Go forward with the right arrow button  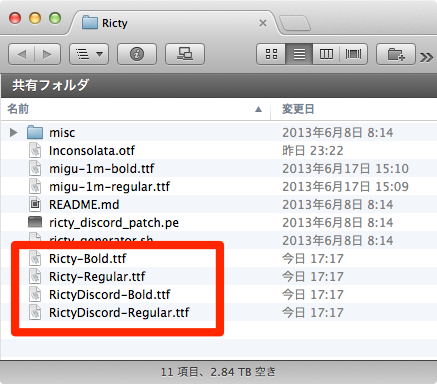pyautogui.click(x=47, y=54)
